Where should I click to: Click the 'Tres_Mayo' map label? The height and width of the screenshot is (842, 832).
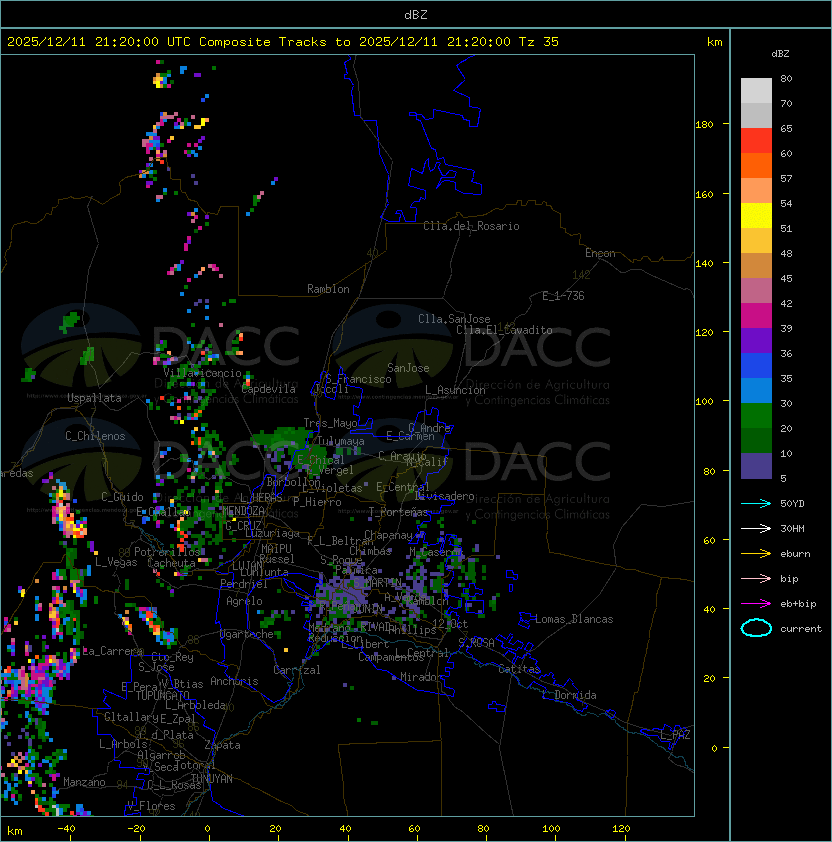click(330, 423)
